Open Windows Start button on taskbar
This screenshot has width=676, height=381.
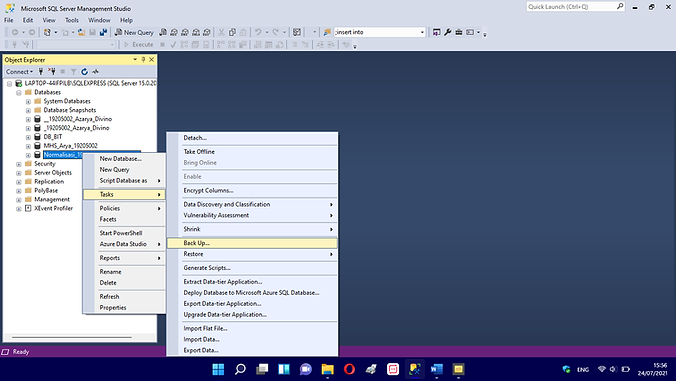pos(218,369)
